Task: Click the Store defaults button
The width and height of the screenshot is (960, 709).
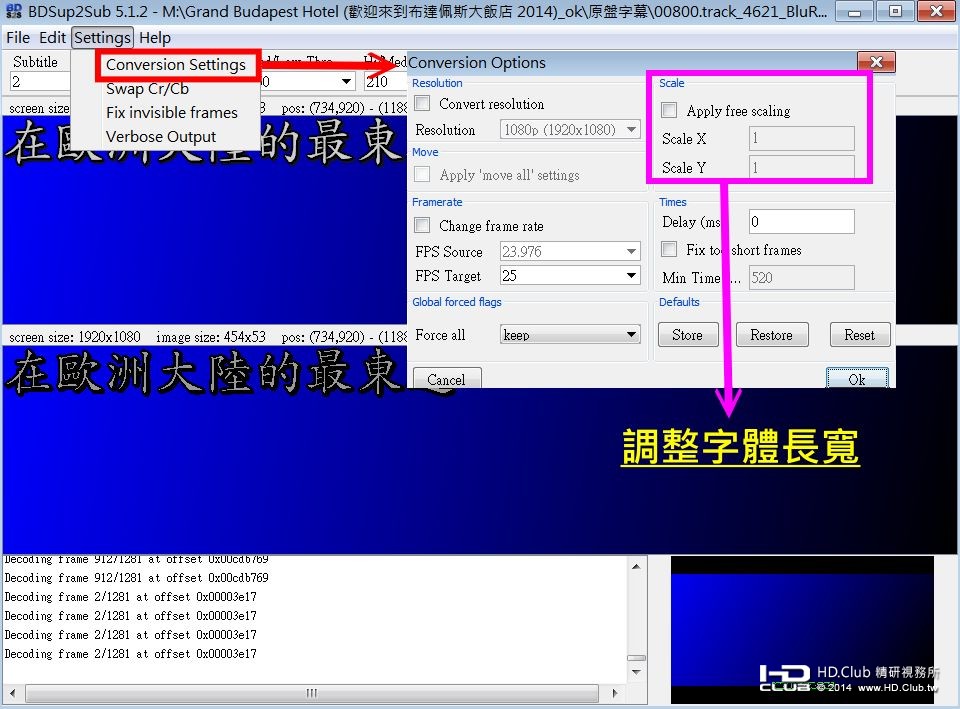Action: coord(688,335)
